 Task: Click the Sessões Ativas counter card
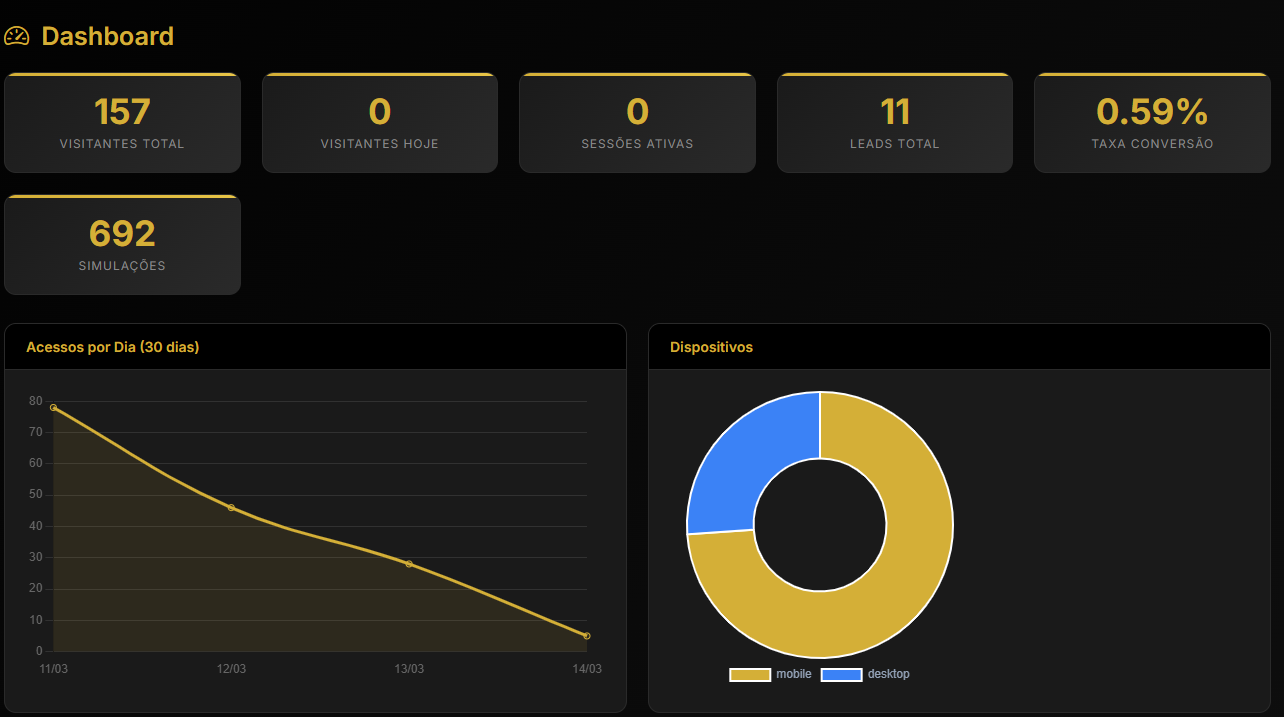pos(637,122)
